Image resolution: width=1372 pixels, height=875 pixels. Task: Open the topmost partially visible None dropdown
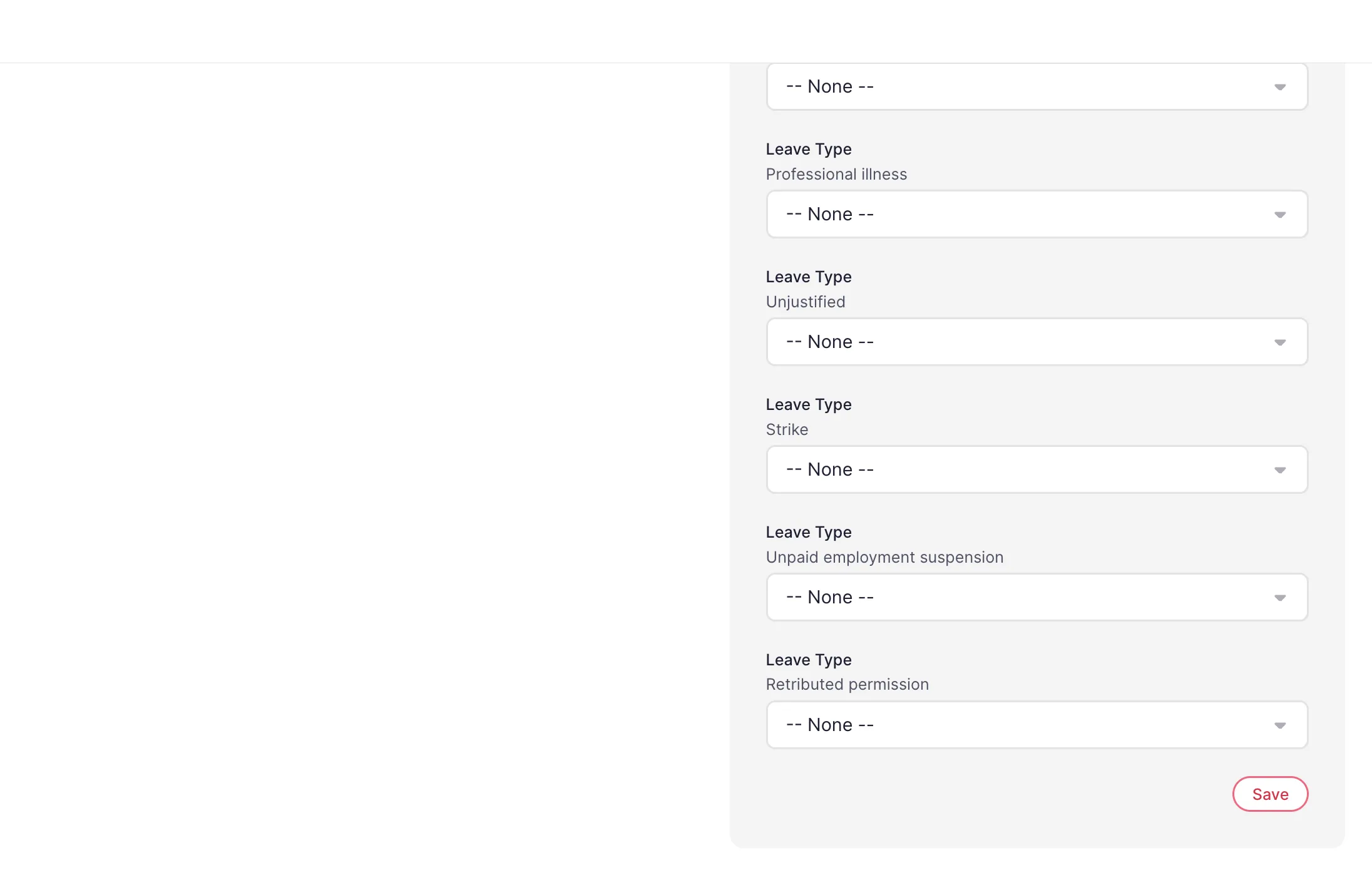click(1037, 86)
